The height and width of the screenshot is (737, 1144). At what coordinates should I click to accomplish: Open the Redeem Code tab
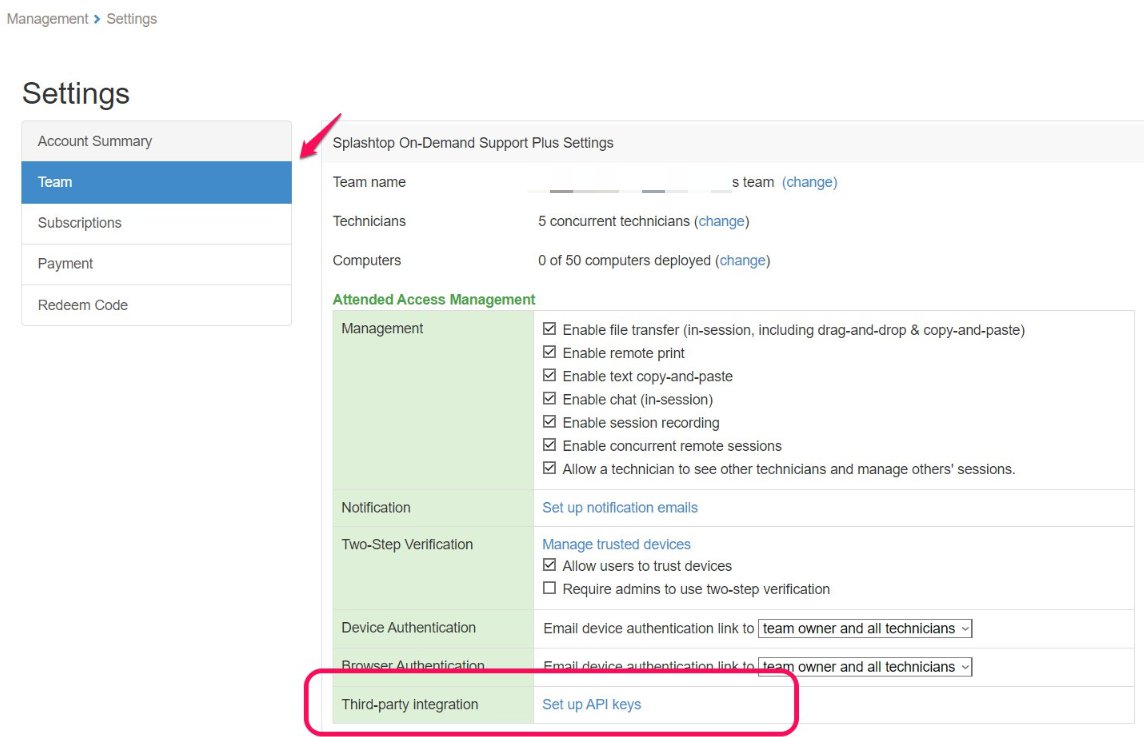click(157, 305)
